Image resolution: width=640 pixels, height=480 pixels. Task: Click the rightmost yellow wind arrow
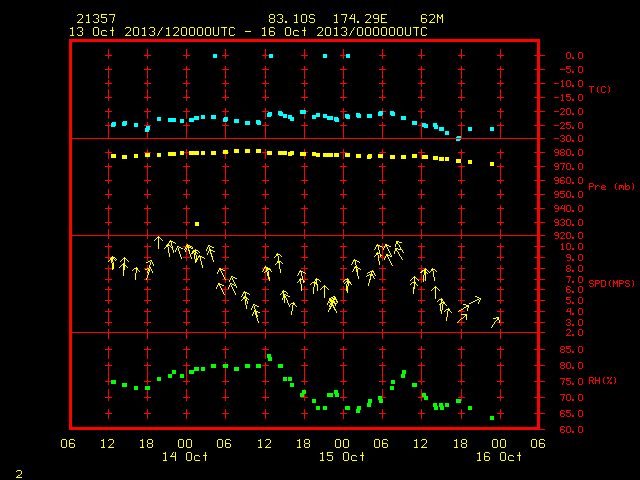pyautogui.click(x=496, y=322)
